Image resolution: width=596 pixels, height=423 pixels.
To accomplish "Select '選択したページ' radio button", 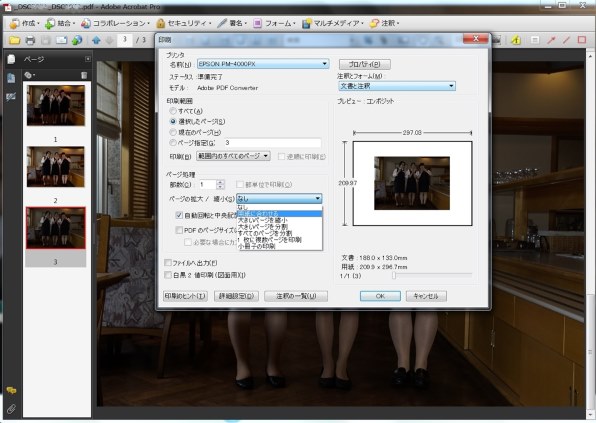I will [173, 122].
